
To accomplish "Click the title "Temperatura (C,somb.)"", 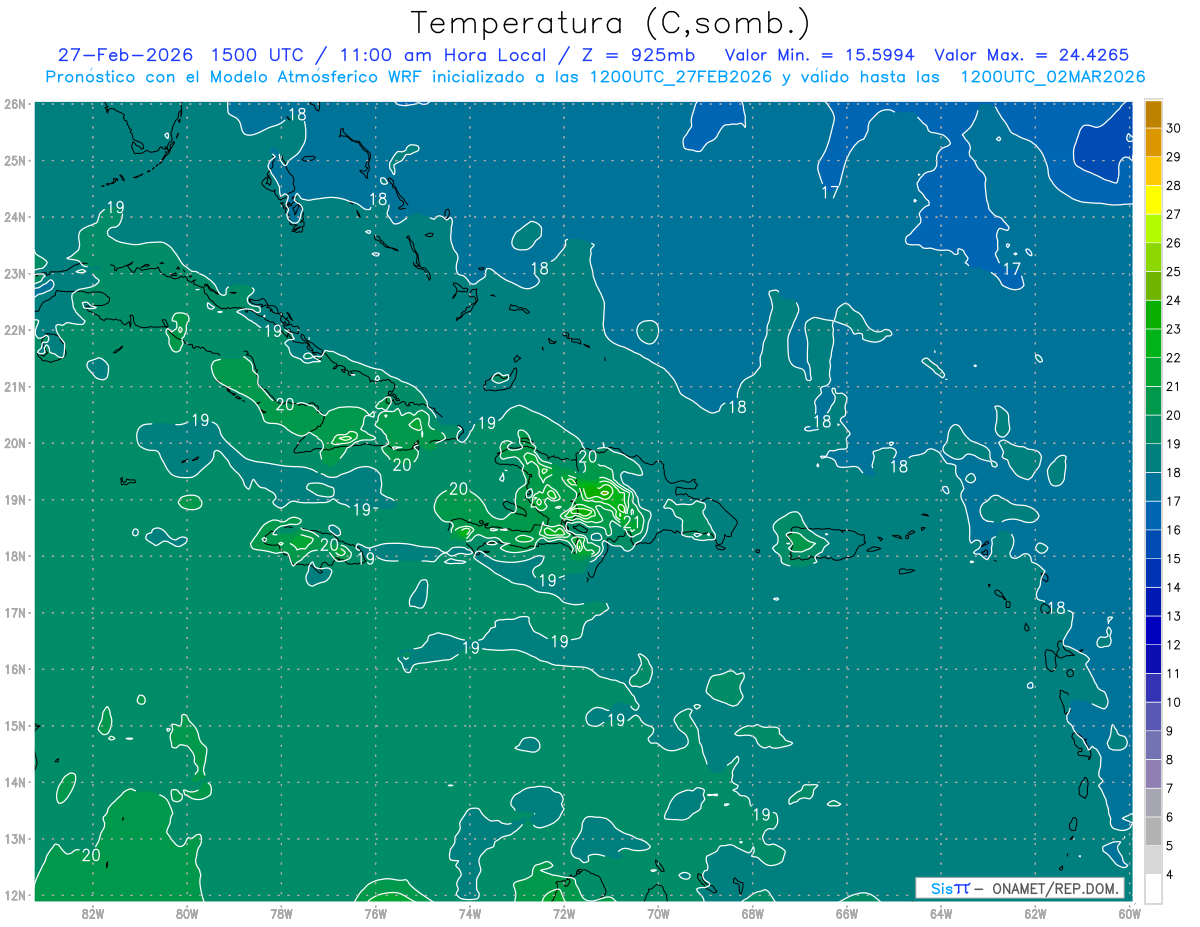I will coord(611,23).
